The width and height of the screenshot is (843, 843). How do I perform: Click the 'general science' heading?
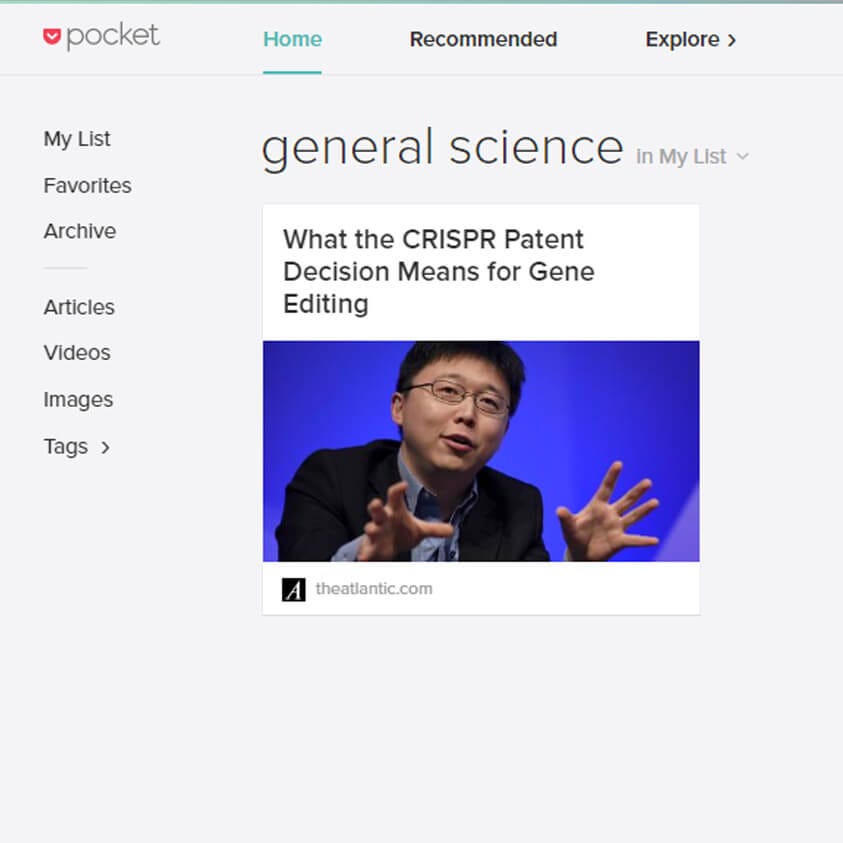point(442,148)
